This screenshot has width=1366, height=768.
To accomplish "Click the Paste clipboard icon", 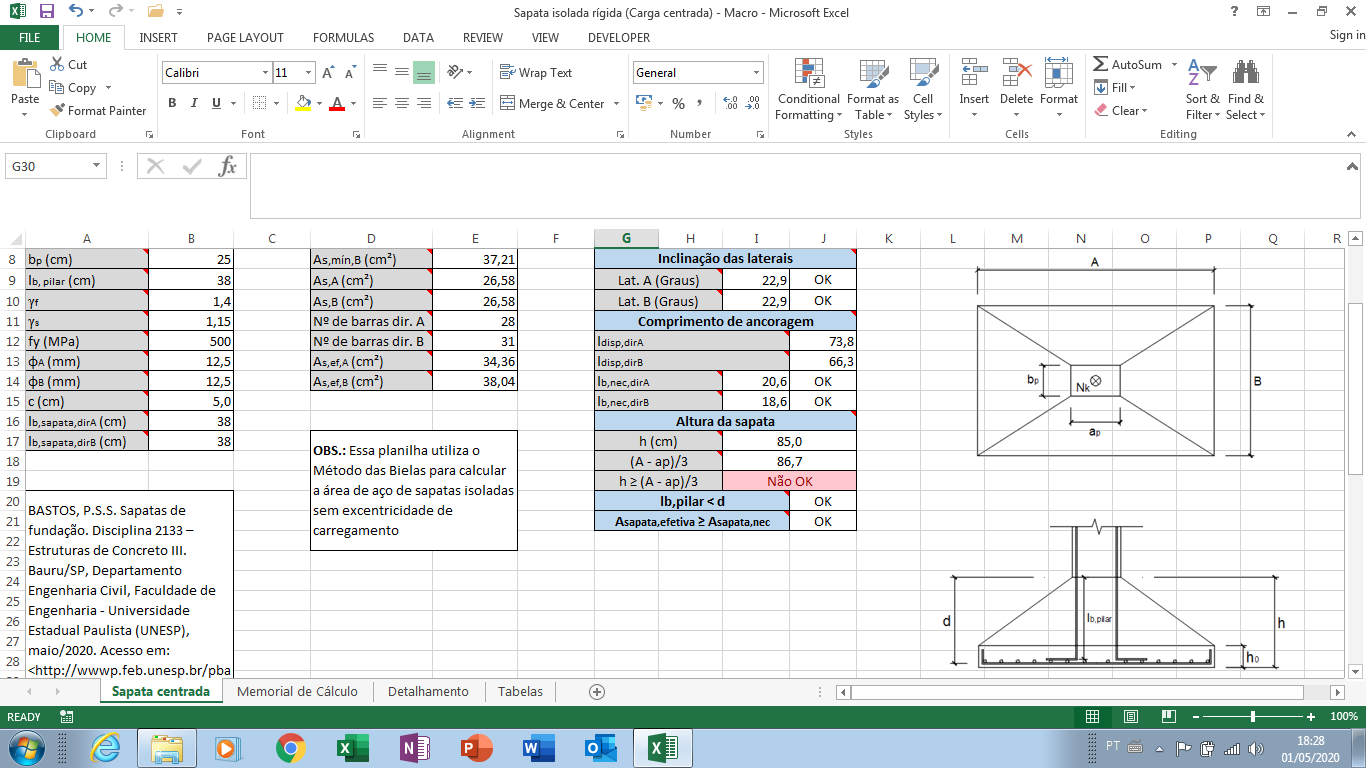I will tap(25, 75).
